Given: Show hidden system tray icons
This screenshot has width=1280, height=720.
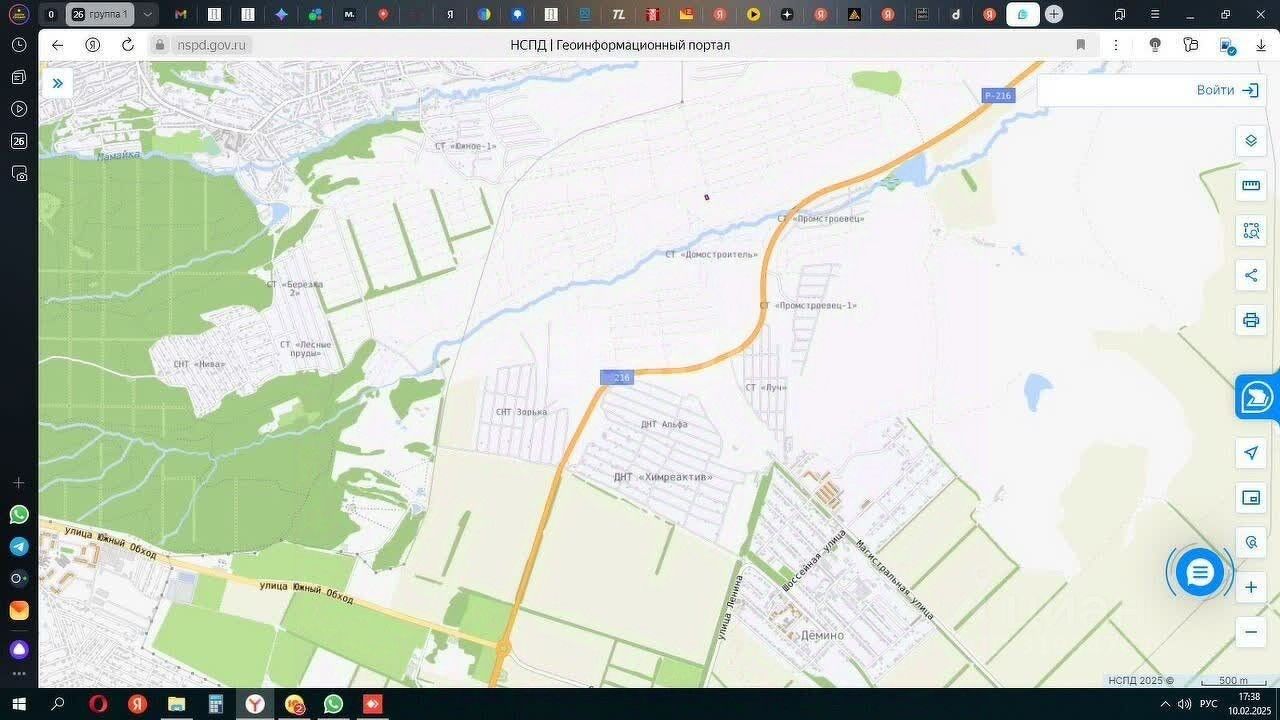Looking at the screenshot, I should tap(1165, 704).
